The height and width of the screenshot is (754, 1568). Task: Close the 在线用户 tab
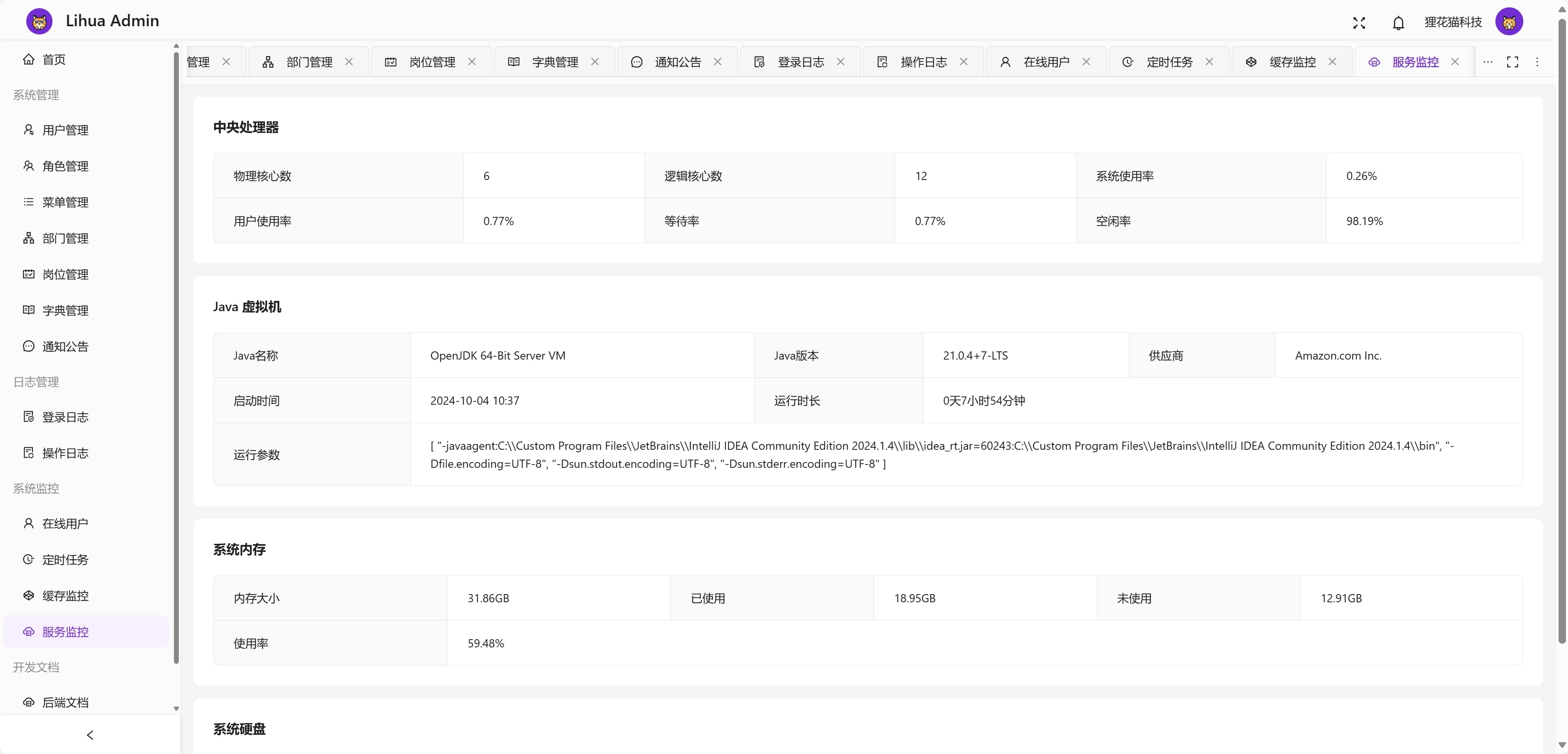pyautogui.click(x=1086, y=62)
